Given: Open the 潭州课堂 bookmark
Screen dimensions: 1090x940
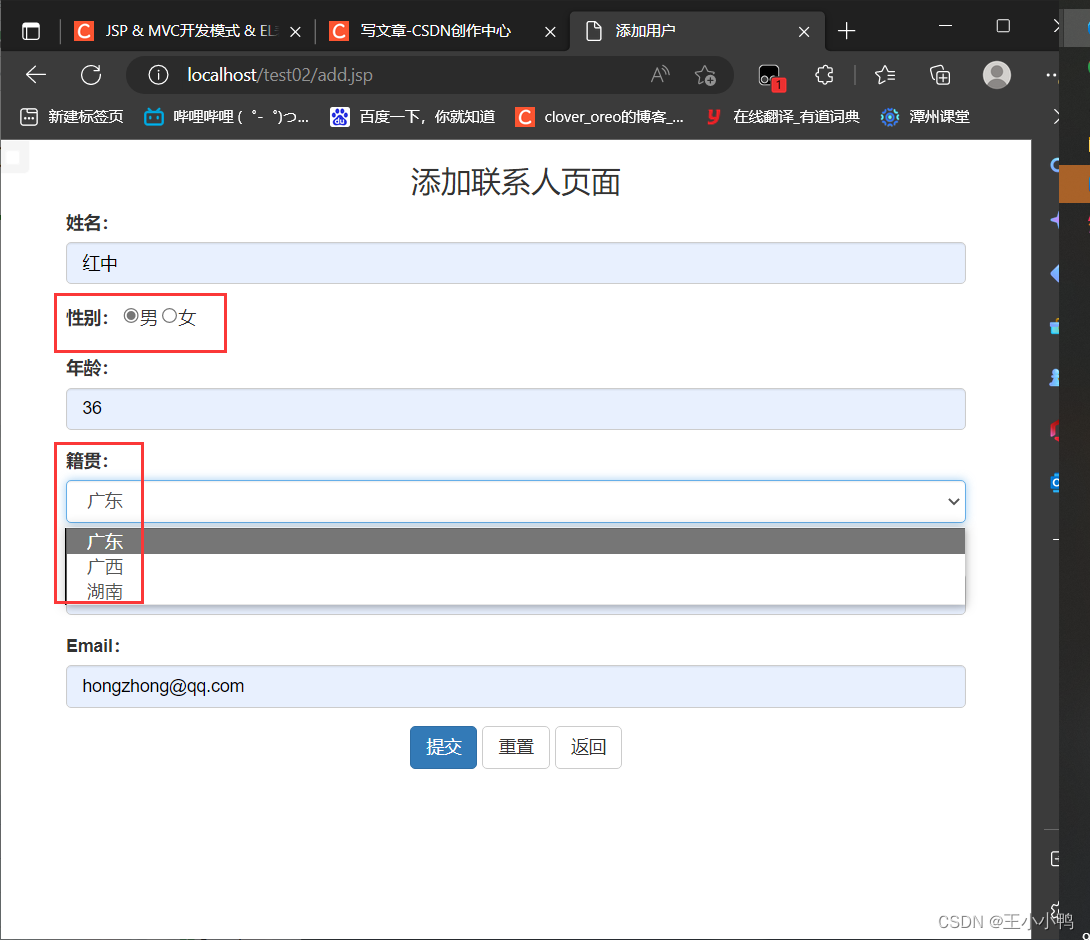Looking at the screenshot, I should tap(925, 117).
